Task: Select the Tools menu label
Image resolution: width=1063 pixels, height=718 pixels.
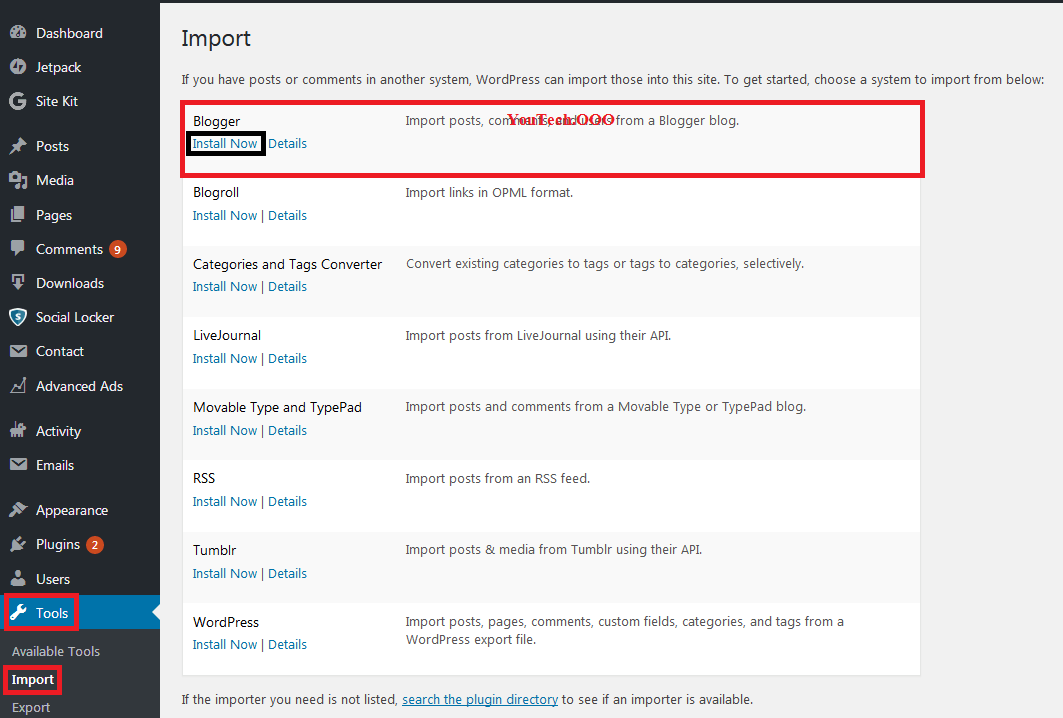Action: pos(52,613)
